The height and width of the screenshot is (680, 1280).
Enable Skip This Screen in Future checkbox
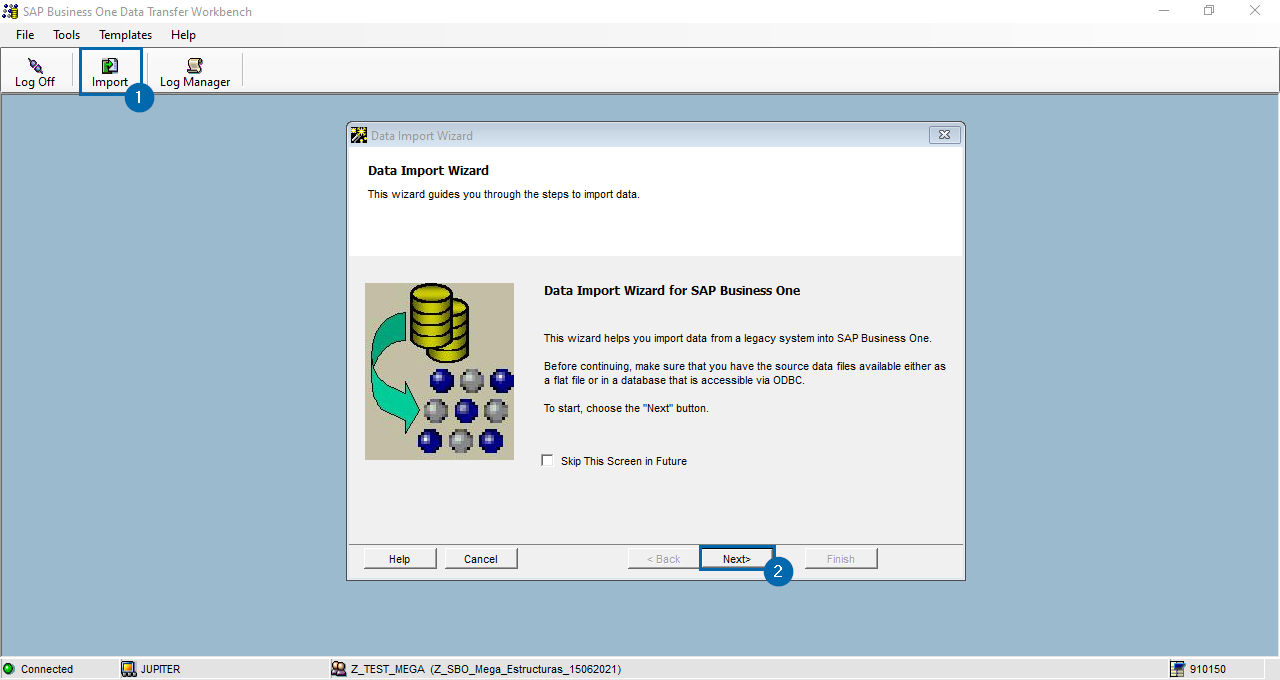547,461
